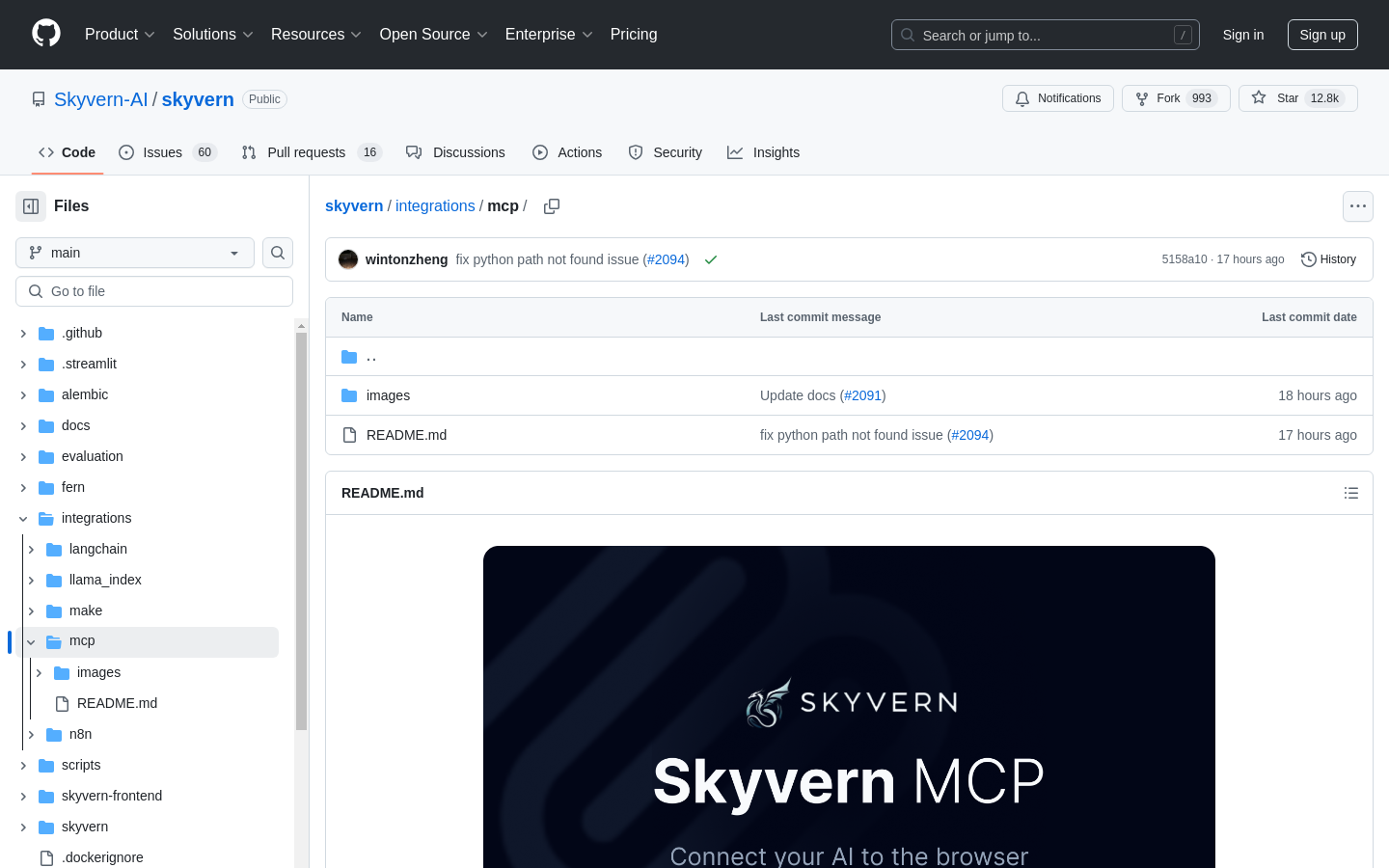Open the Security tab
The width and height of the screenshot is (1389, 868).
point(666,152)
